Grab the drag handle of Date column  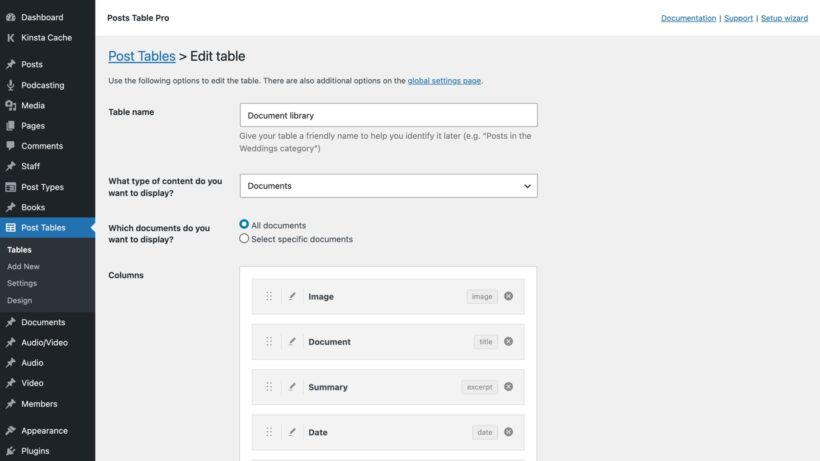point(269,432)
